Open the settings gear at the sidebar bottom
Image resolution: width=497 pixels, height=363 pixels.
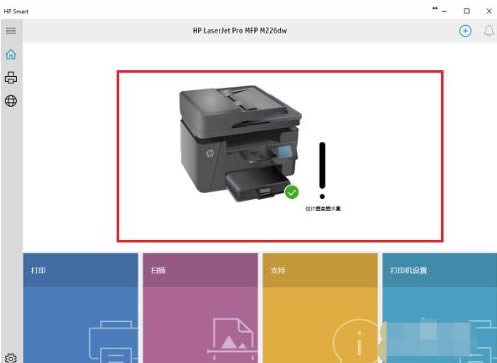pos(11,358)
